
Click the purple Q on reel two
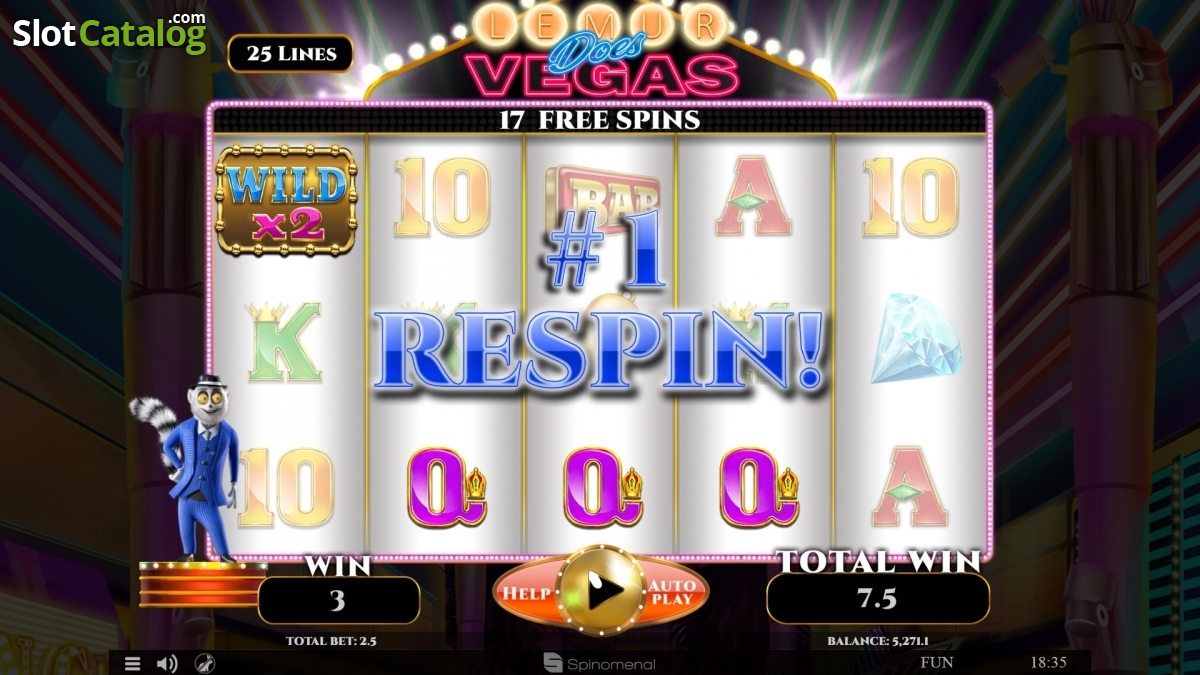coord(447,487)
